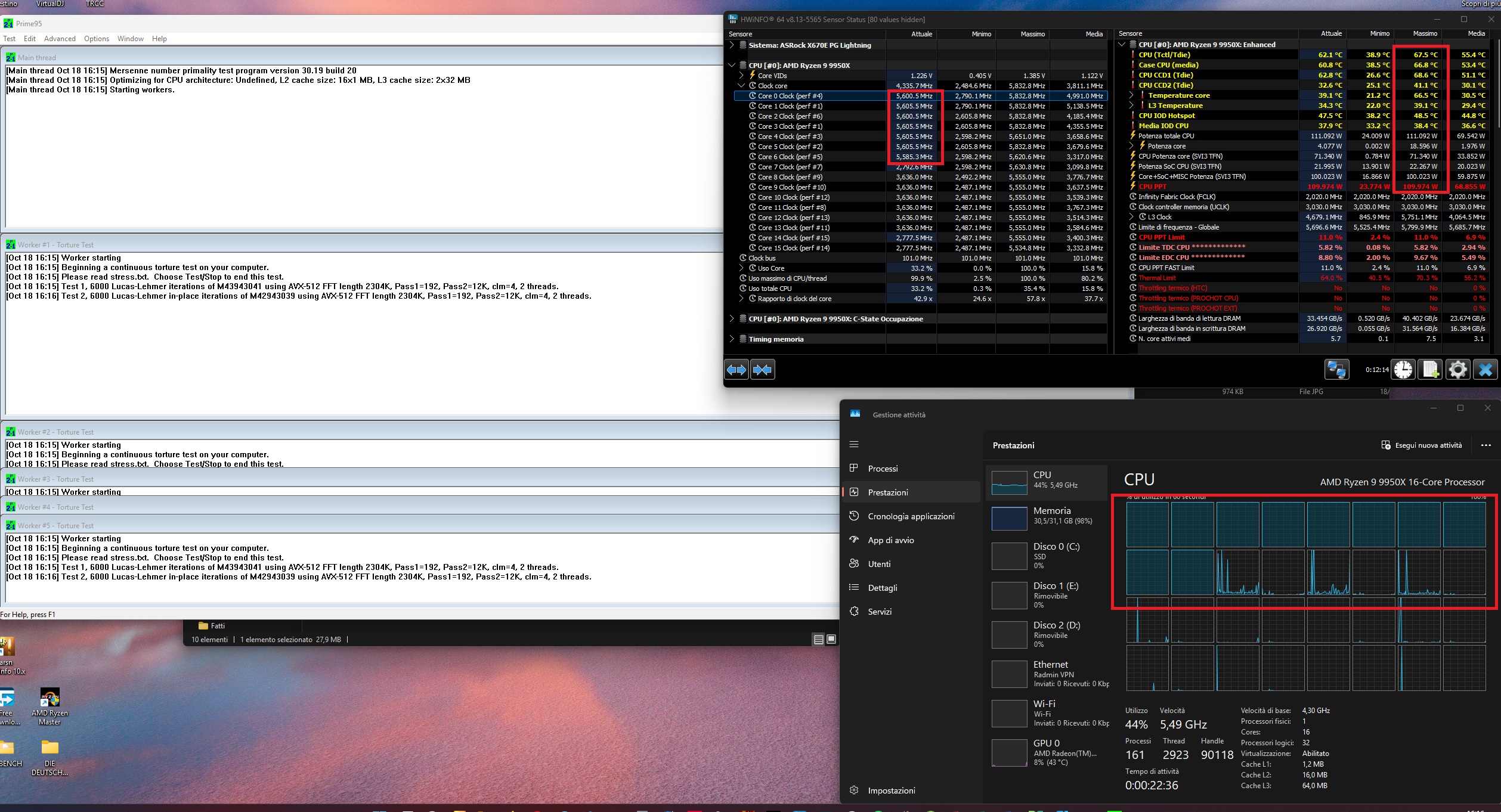Click Massimo column header in left HWiNFO panel
This screenshot has width=1501, height=812.
click(x=1032, y=34)
